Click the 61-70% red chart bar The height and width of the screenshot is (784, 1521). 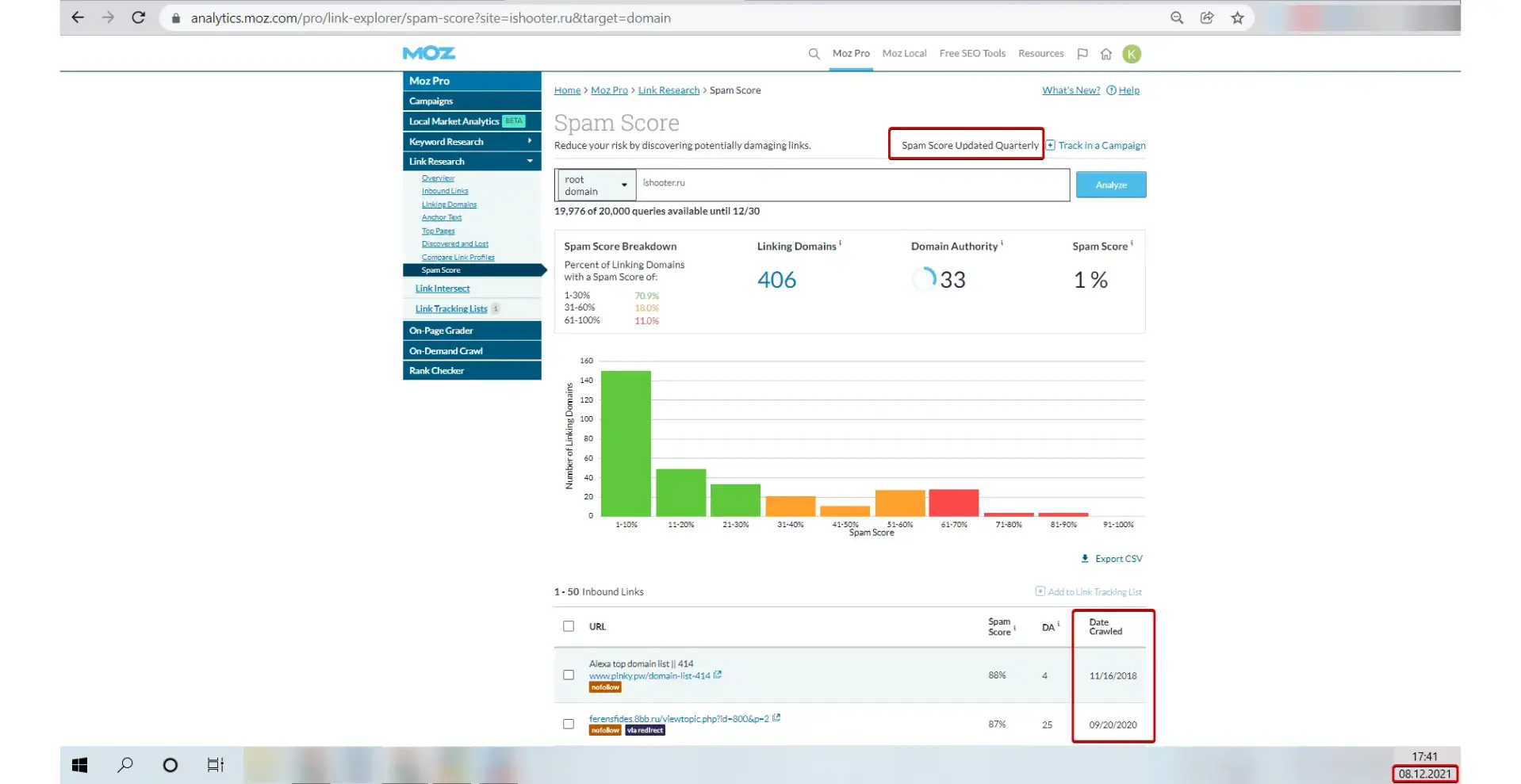point(954,503)
